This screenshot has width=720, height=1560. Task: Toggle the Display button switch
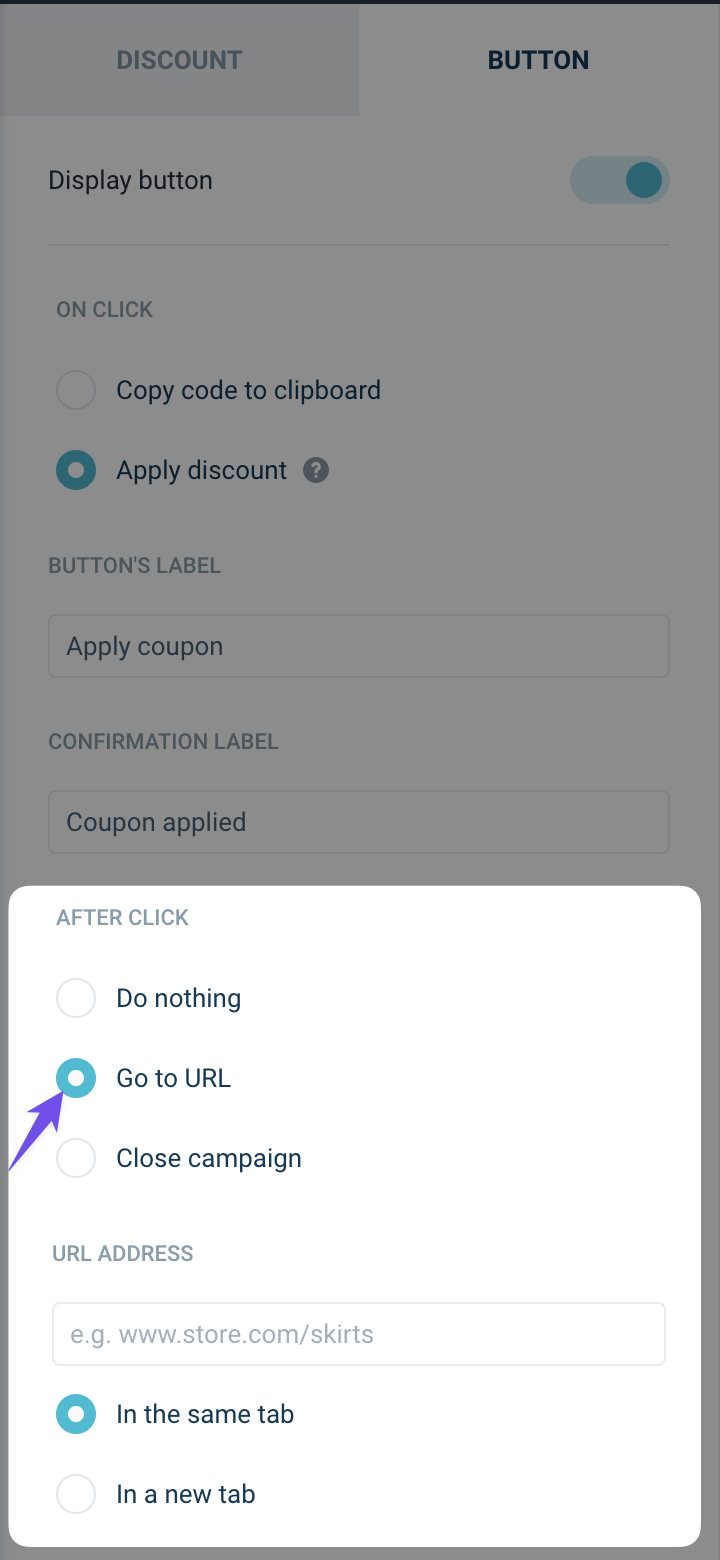620,181
